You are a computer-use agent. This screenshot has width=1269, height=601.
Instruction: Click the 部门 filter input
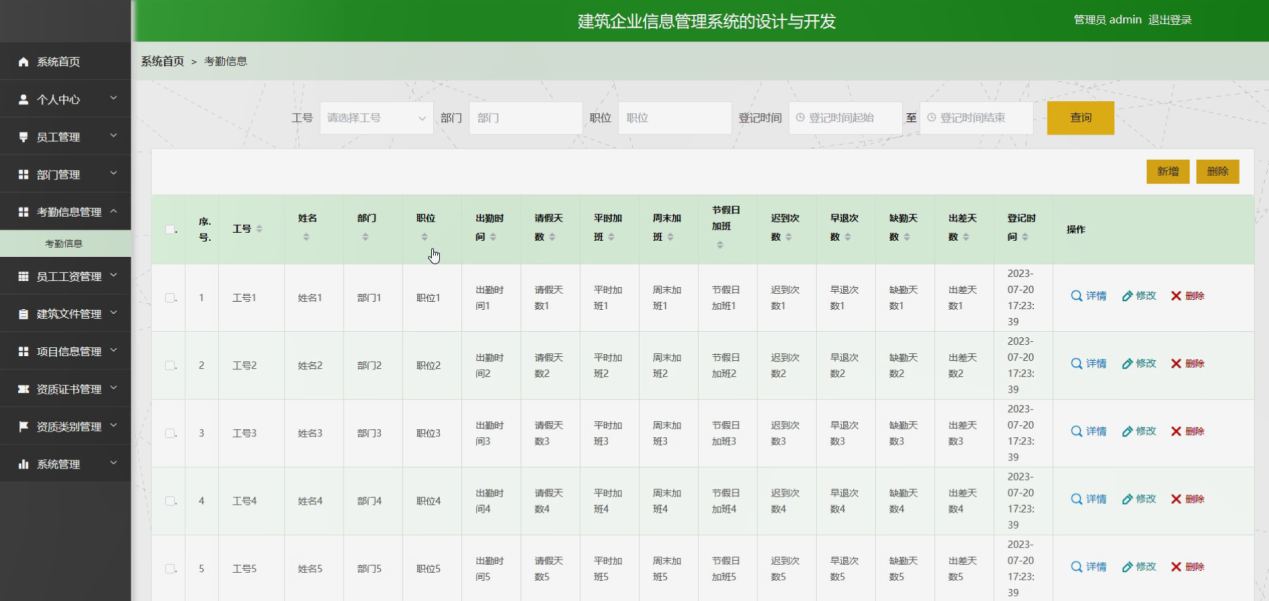pyautogui.click(x=526, y=118)
